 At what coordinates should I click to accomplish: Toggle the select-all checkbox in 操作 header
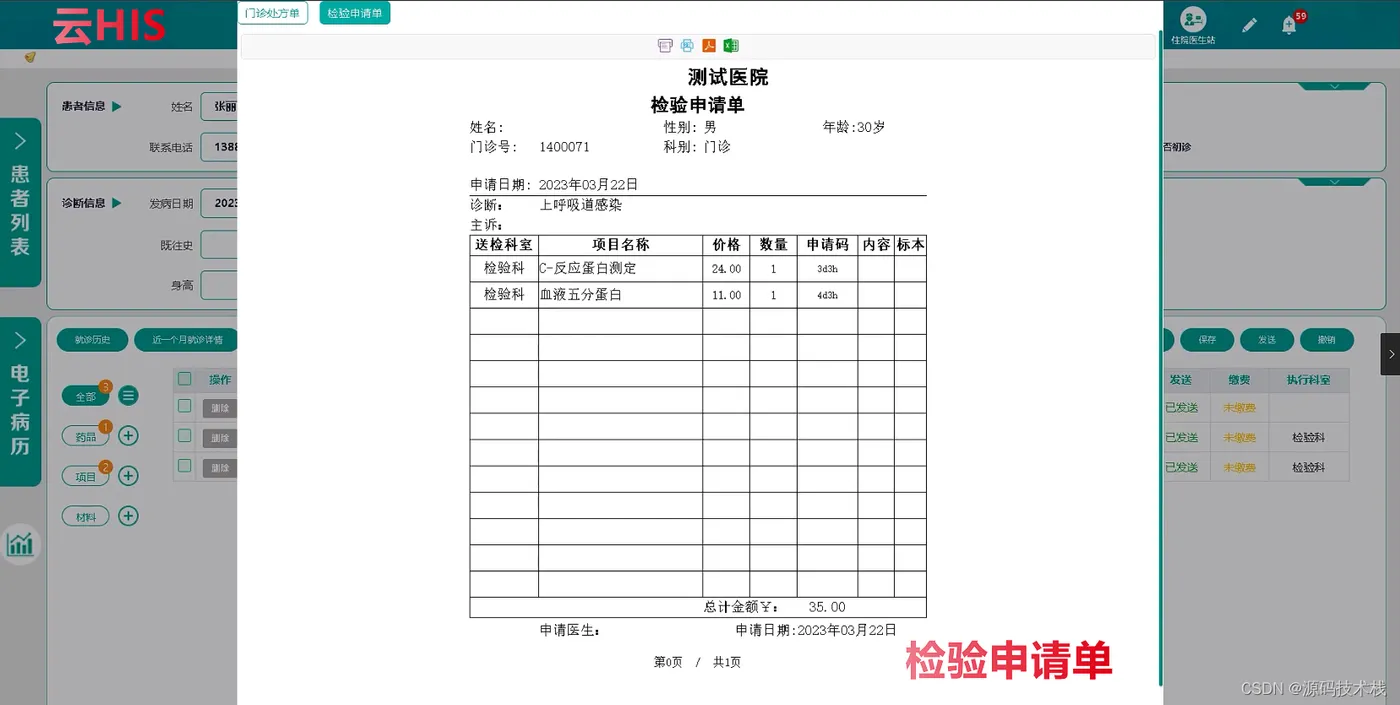[x=184, y=379]
